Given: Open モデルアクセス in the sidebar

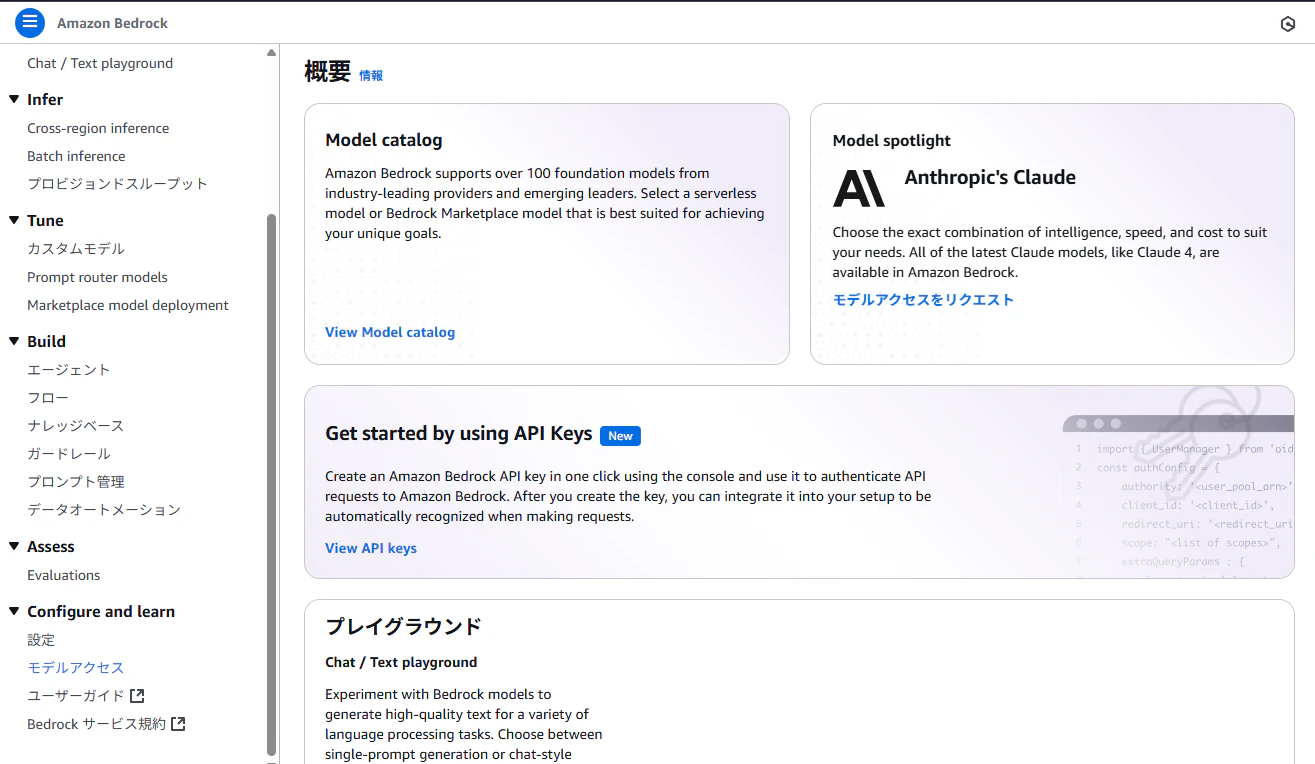Looking at the screenshot, I should 76,667.
